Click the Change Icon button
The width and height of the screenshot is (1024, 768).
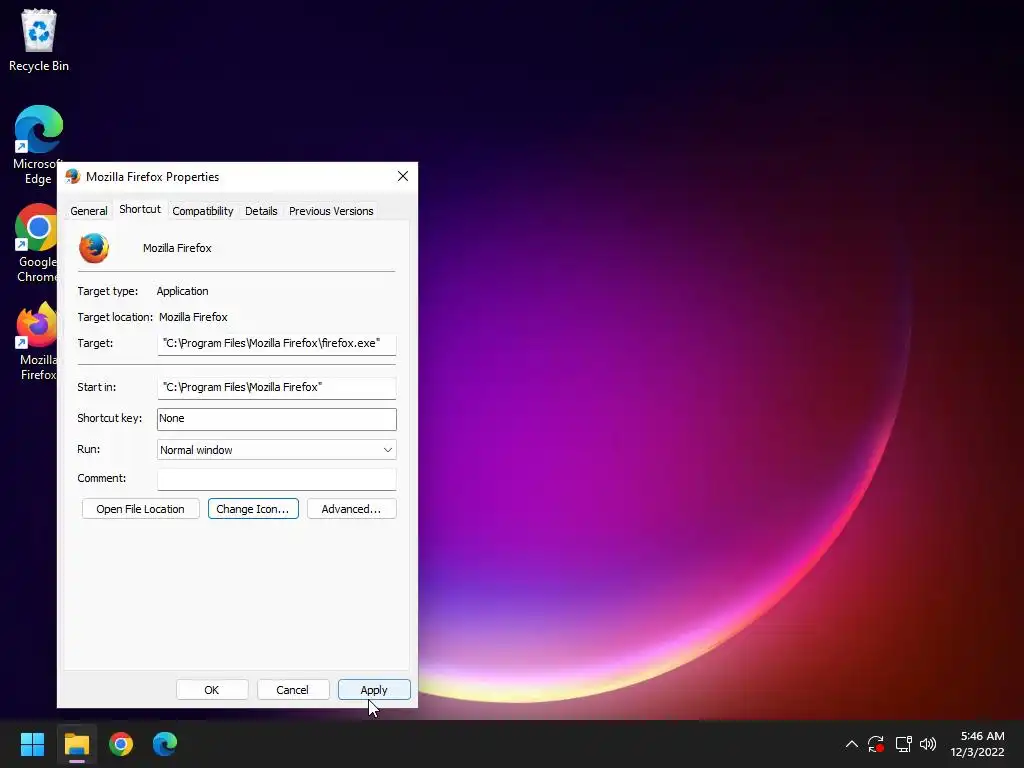pos(253,509)
